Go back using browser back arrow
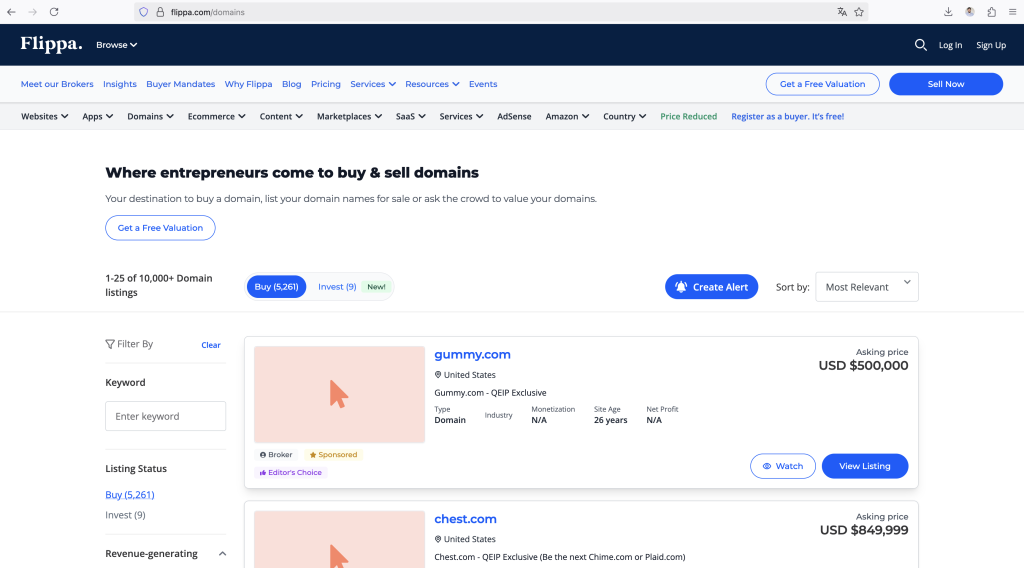 [x=11, y=12]
